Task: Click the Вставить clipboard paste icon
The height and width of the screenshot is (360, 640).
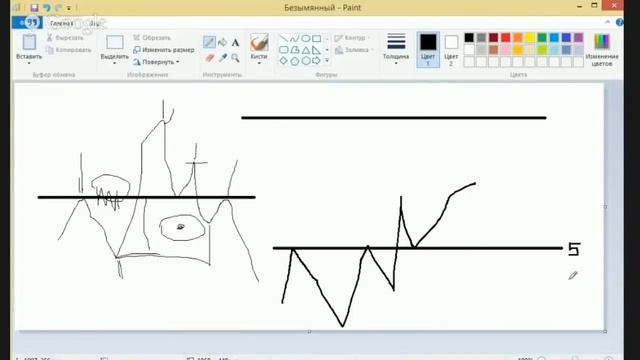Action: point(29,42)
